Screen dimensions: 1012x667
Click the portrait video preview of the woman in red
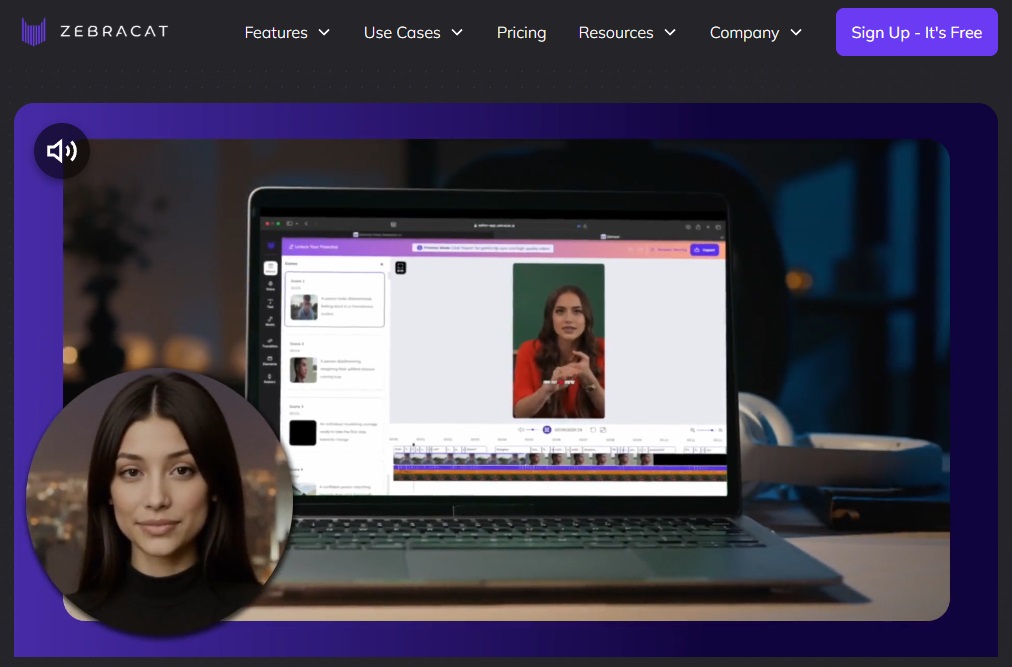pos(558,340)
